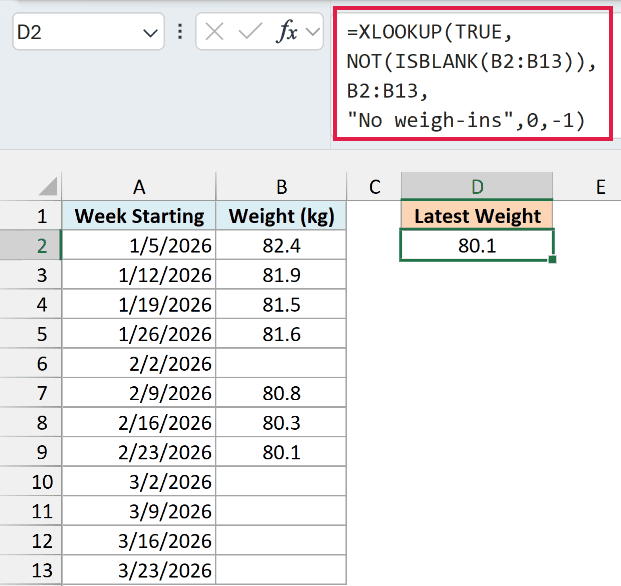Select row 13 header

click(31, 570)
